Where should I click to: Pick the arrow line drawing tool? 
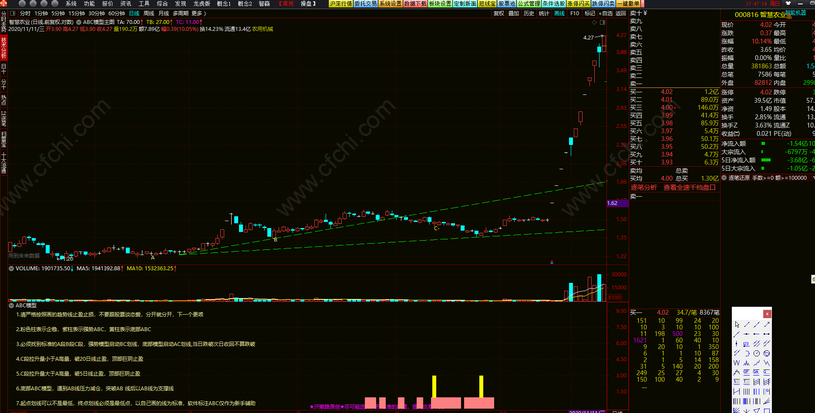(x=767, y=325)
